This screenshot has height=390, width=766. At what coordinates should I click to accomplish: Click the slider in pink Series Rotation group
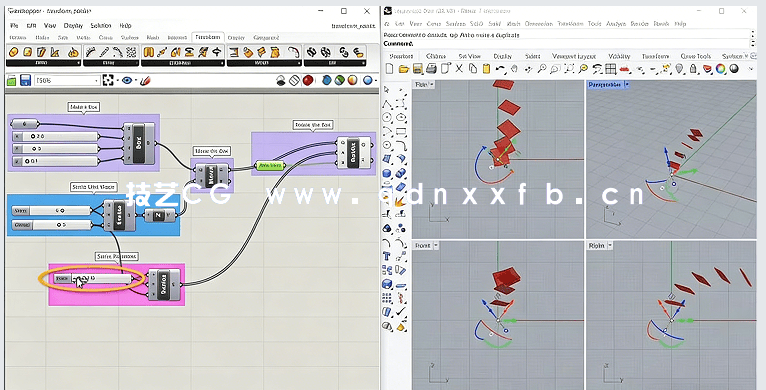coord(92,279)
